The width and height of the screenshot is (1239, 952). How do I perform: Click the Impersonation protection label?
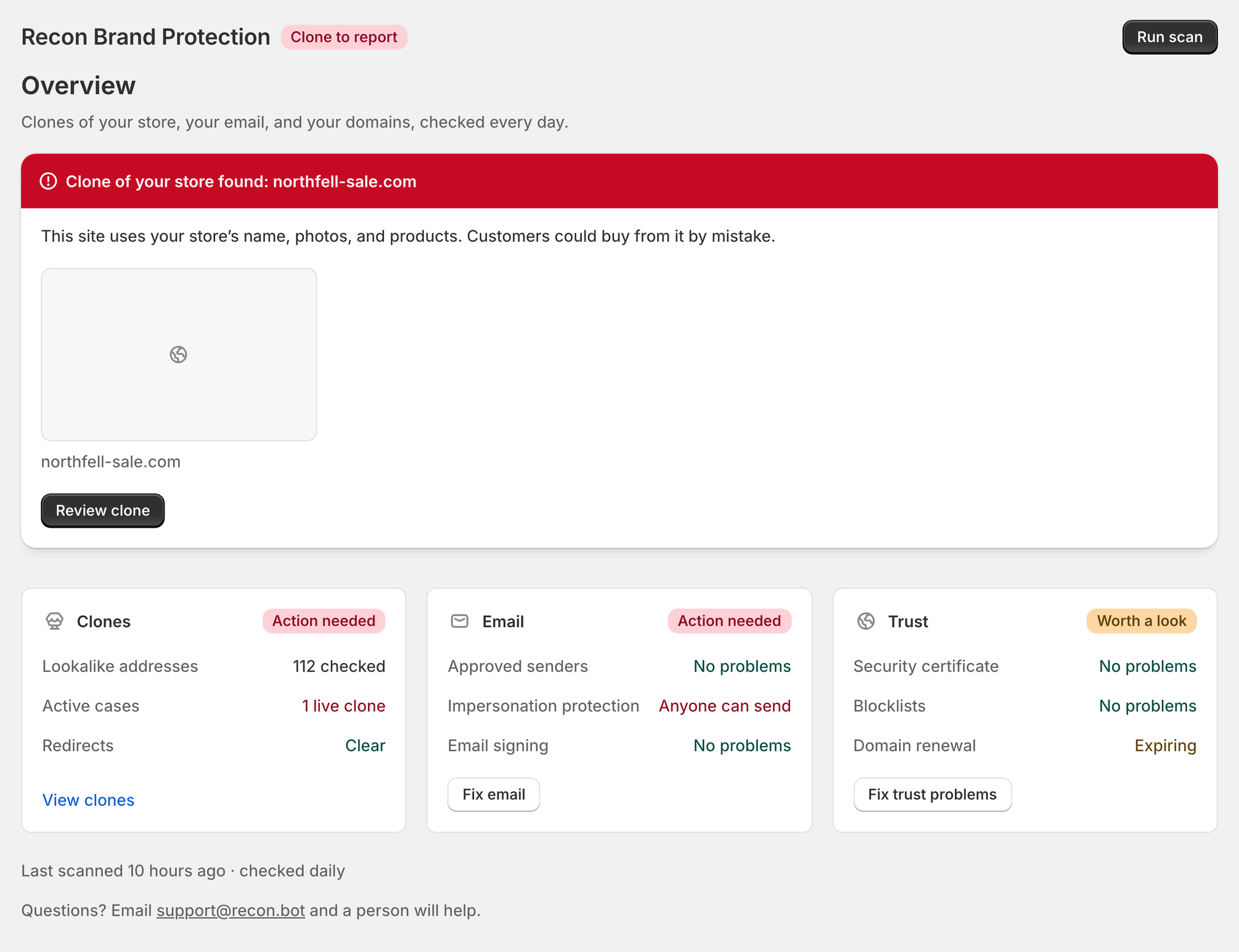(x=543, y=706)
